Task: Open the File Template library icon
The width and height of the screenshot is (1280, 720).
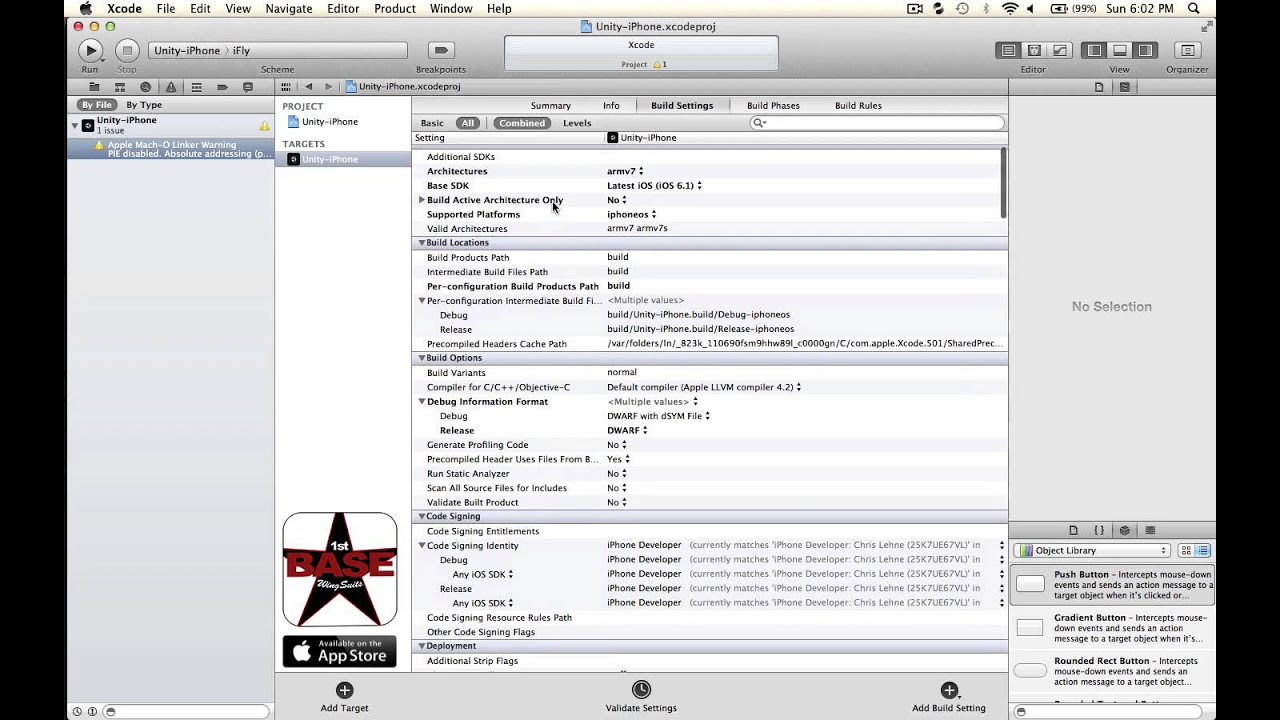Action: [x=1074, y=530]
